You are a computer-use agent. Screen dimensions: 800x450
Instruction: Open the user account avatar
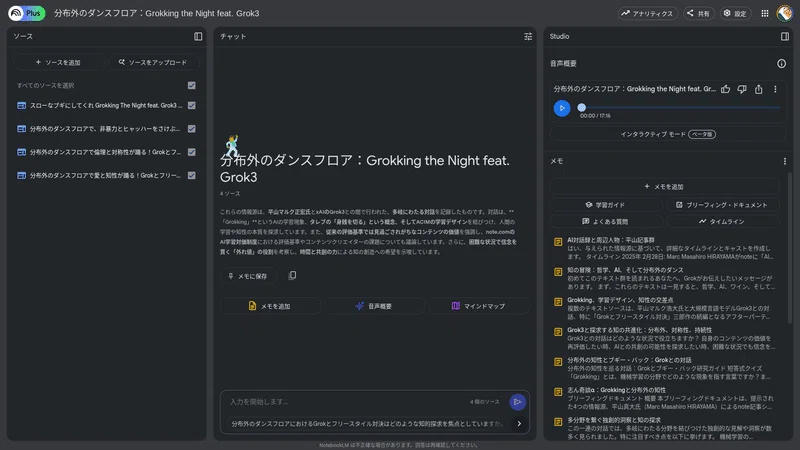[x=784, y=13]
